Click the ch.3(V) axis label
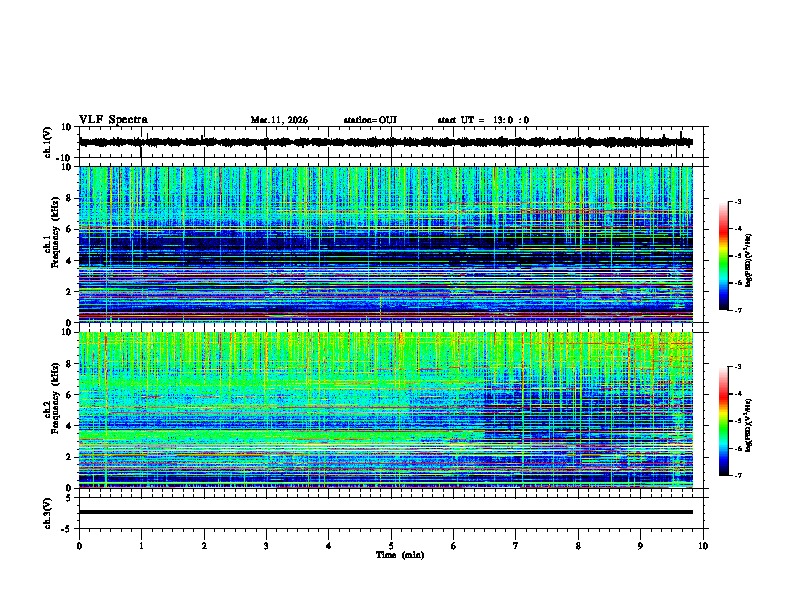 [x=48, y=513]
